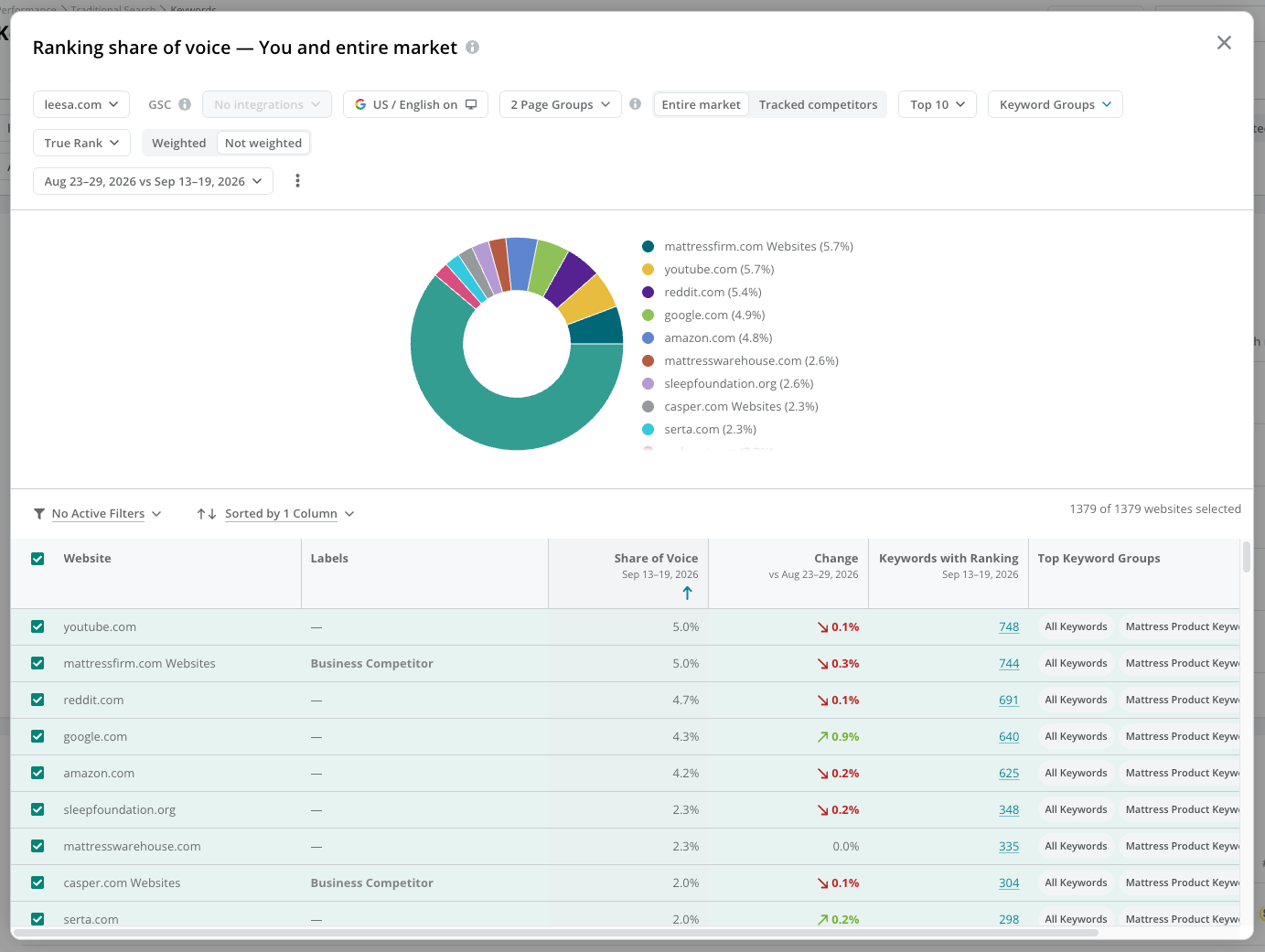This screenshot has height=952, width=1265.
Task: Open the 744 keywords link
Action: coord(1009,663)
